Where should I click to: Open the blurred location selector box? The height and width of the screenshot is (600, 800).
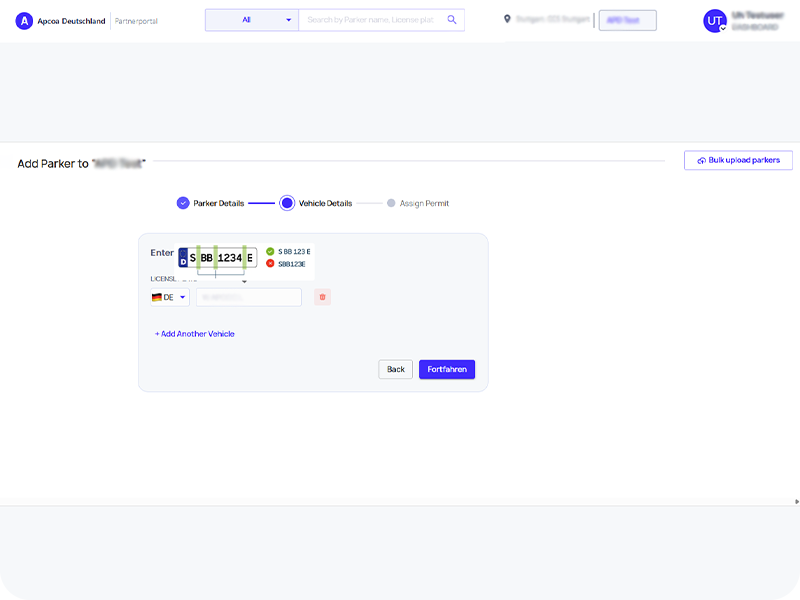627,21
